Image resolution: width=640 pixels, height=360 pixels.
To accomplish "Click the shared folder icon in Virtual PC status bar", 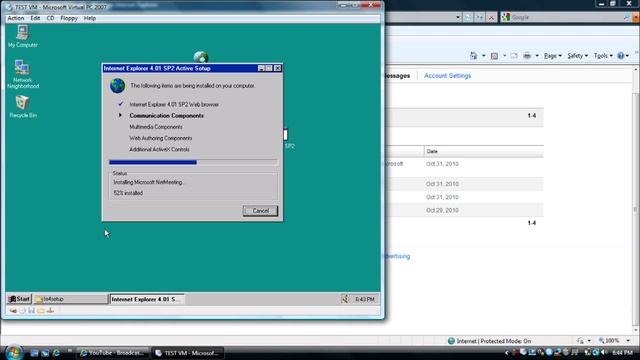I will click(41, 311).
